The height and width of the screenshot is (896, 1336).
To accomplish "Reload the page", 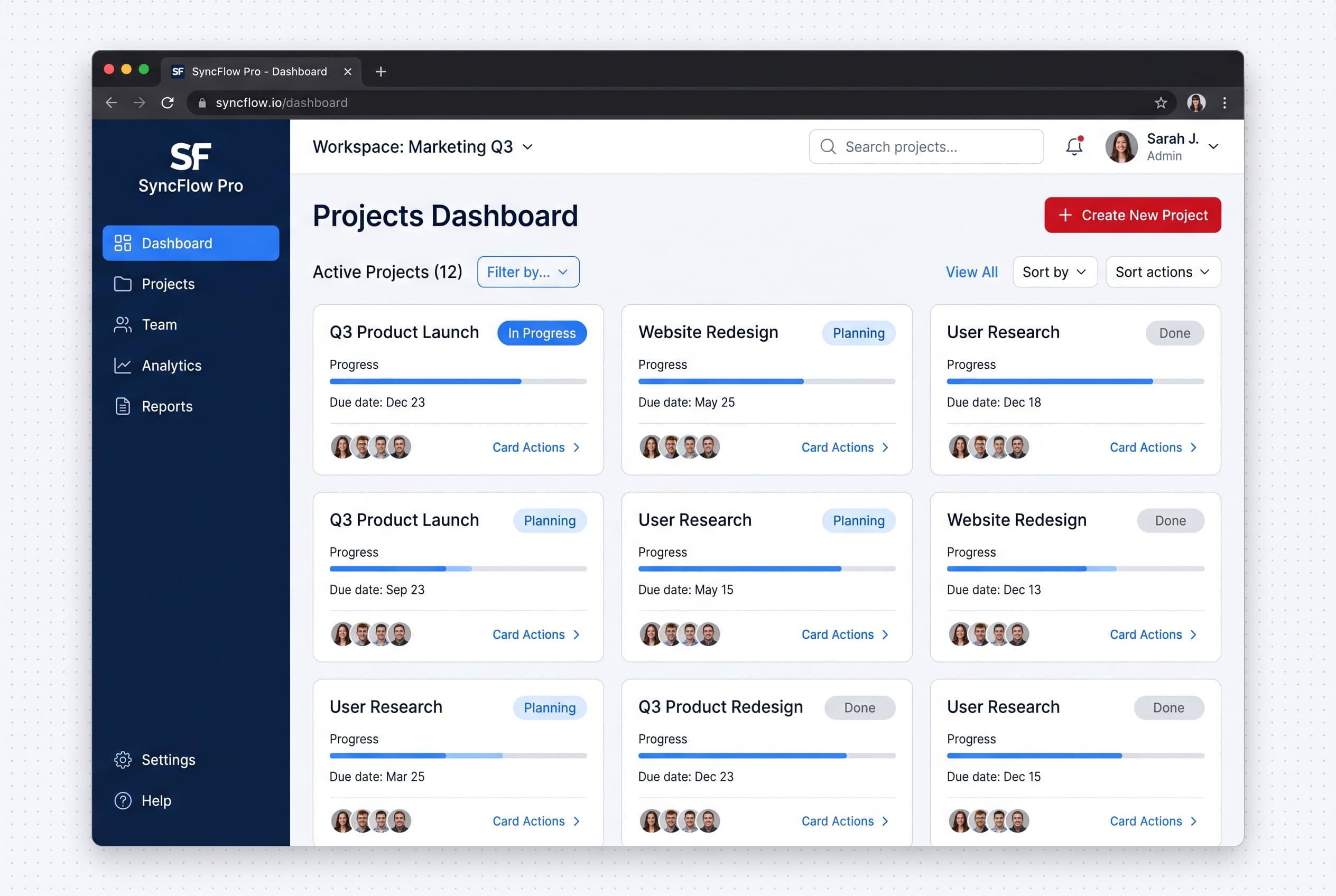I will pos(168,103).
